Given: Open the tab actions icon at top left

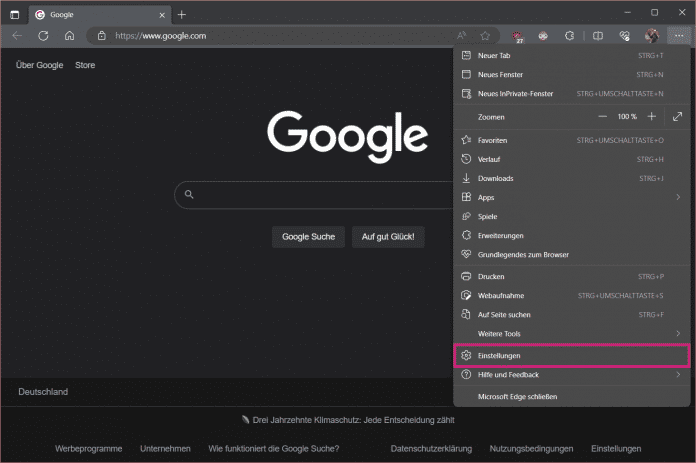Looking at the screenshot, I should (x=14, y=14).
